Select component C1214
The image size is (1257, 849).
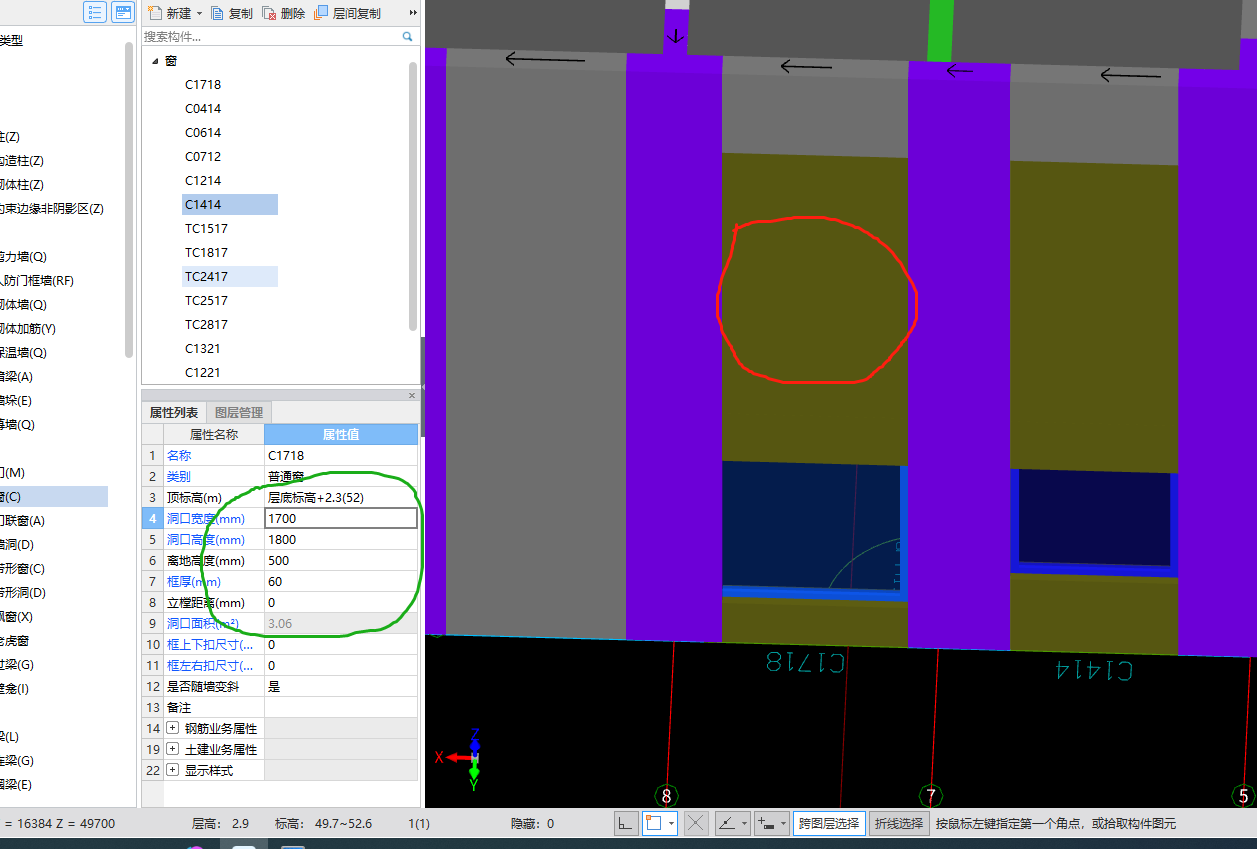coord(203,181)
